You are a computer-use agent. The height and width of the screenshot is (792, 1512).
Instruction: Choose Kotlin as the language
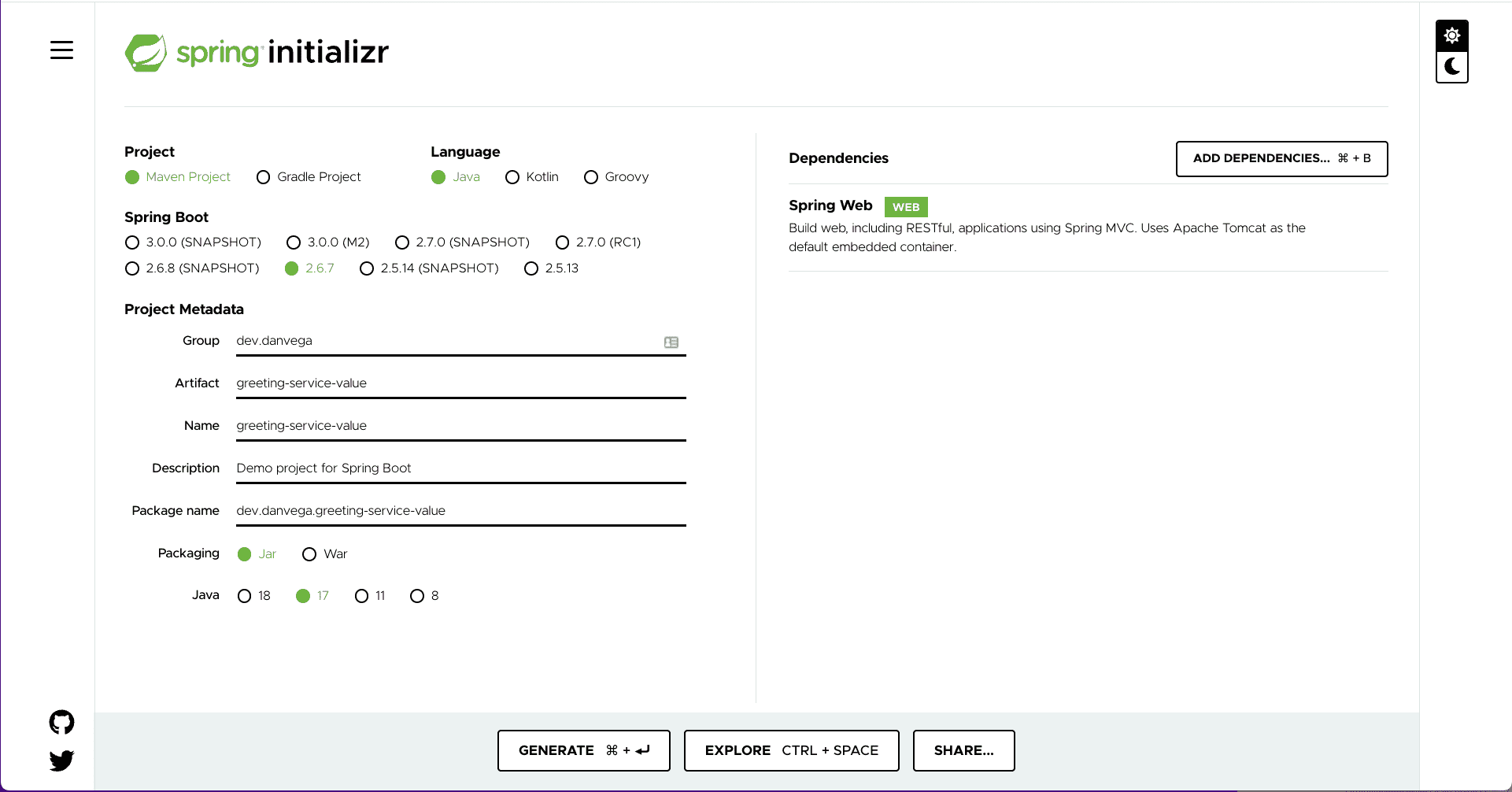pos(512,177)
